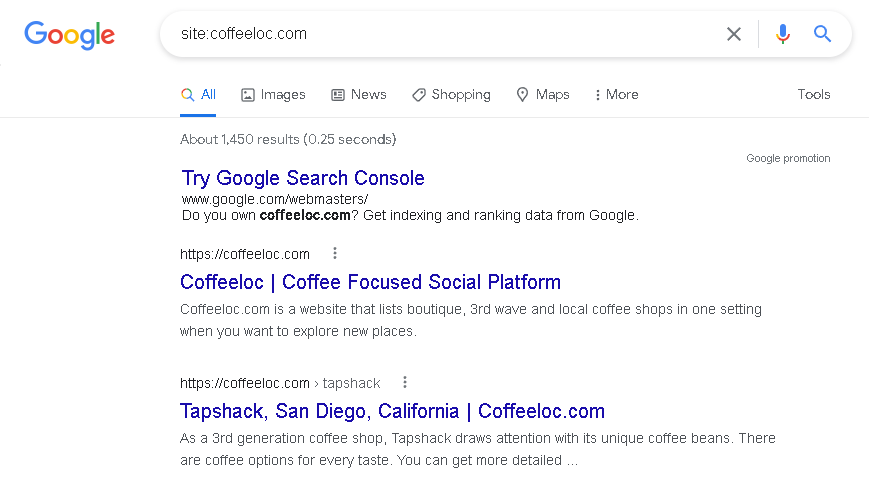869x477 pixels.
Task: Click the https://coffeeloc.com › tapshack breadcrumb
Action: 280,383
